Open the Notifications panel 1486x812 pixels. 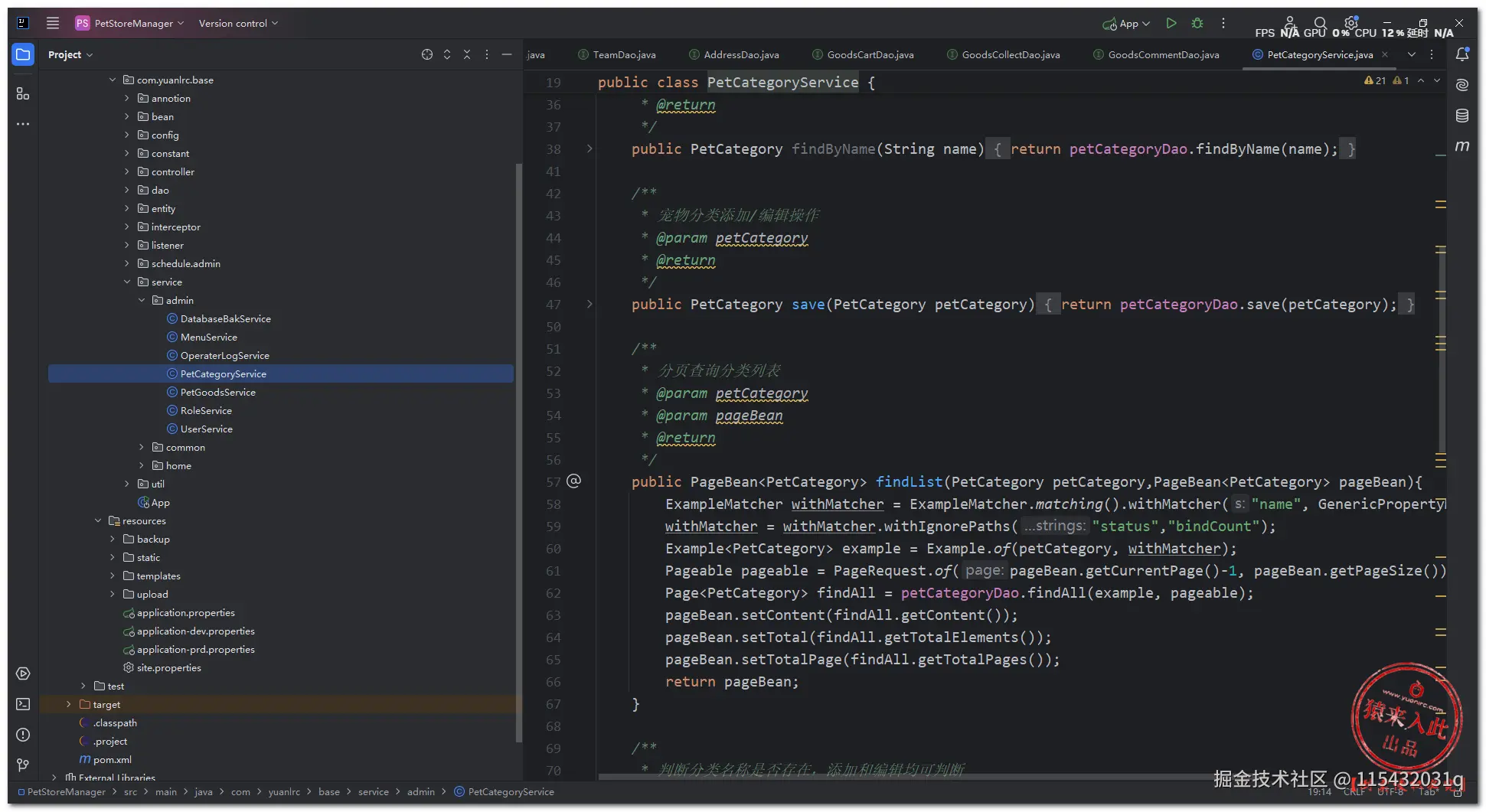(1462, 54)
